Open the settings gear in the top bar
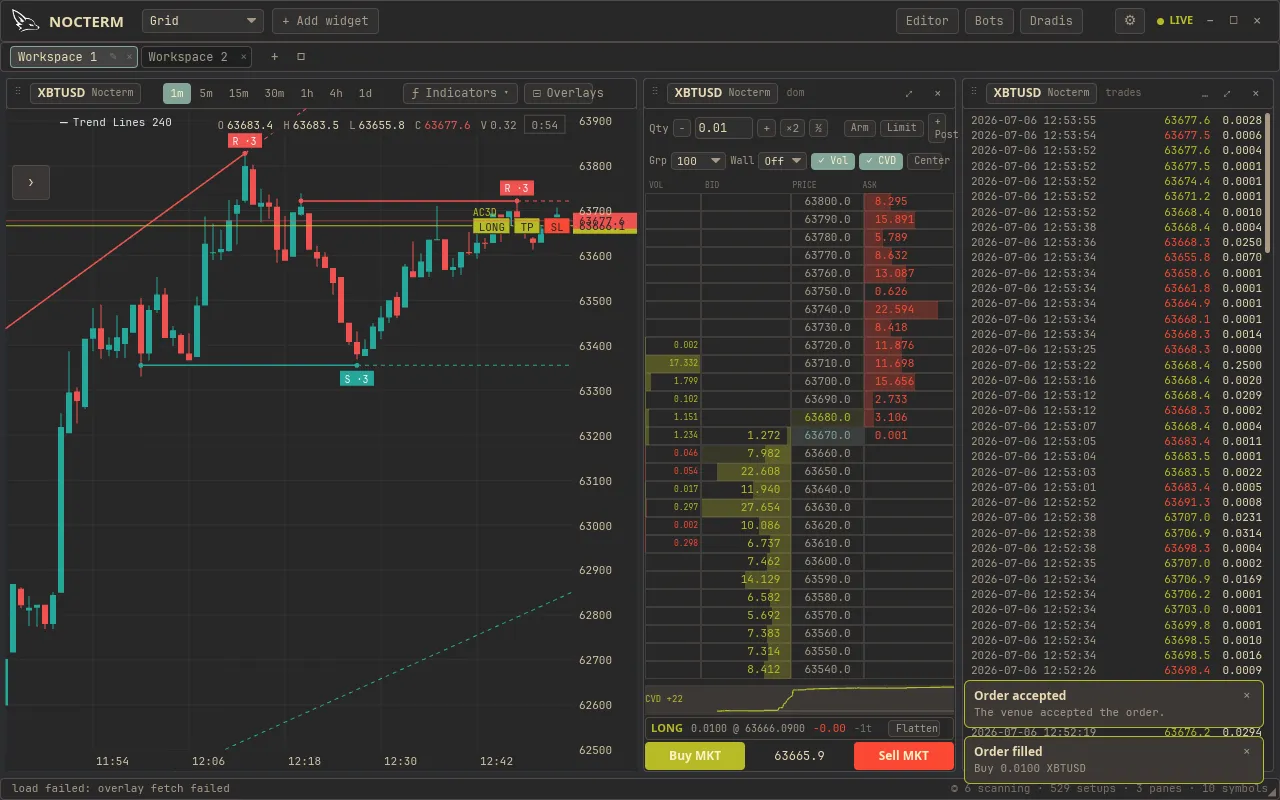This screenshot has width=1280, height=800. point(1130,20)
